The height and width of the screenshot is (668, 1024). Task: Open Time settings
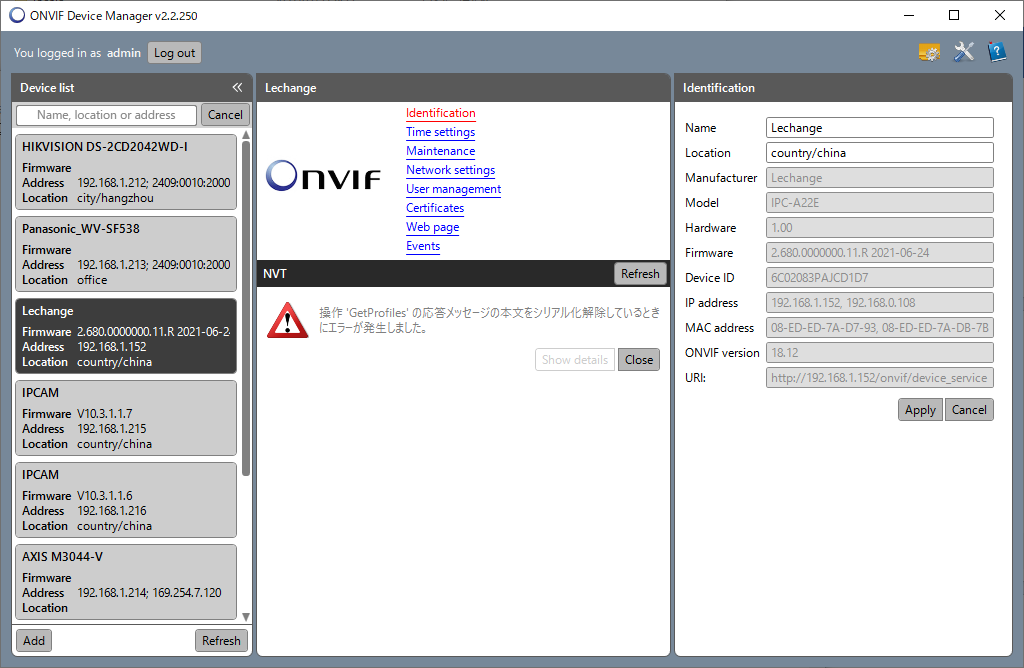click(x=441, y=132)
